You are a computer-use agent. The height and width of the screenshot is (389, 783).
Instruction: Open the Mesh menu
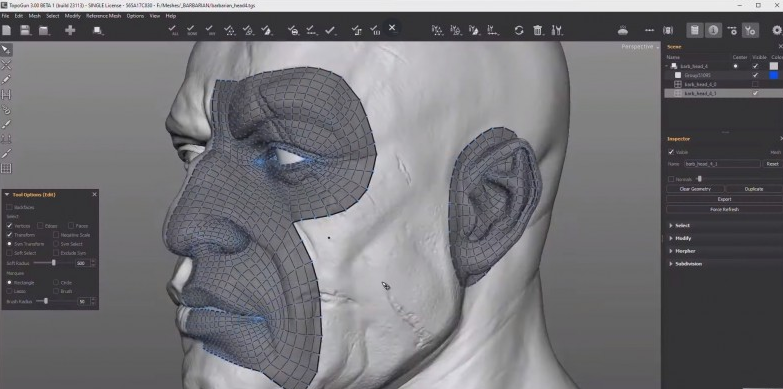point(34,16)
